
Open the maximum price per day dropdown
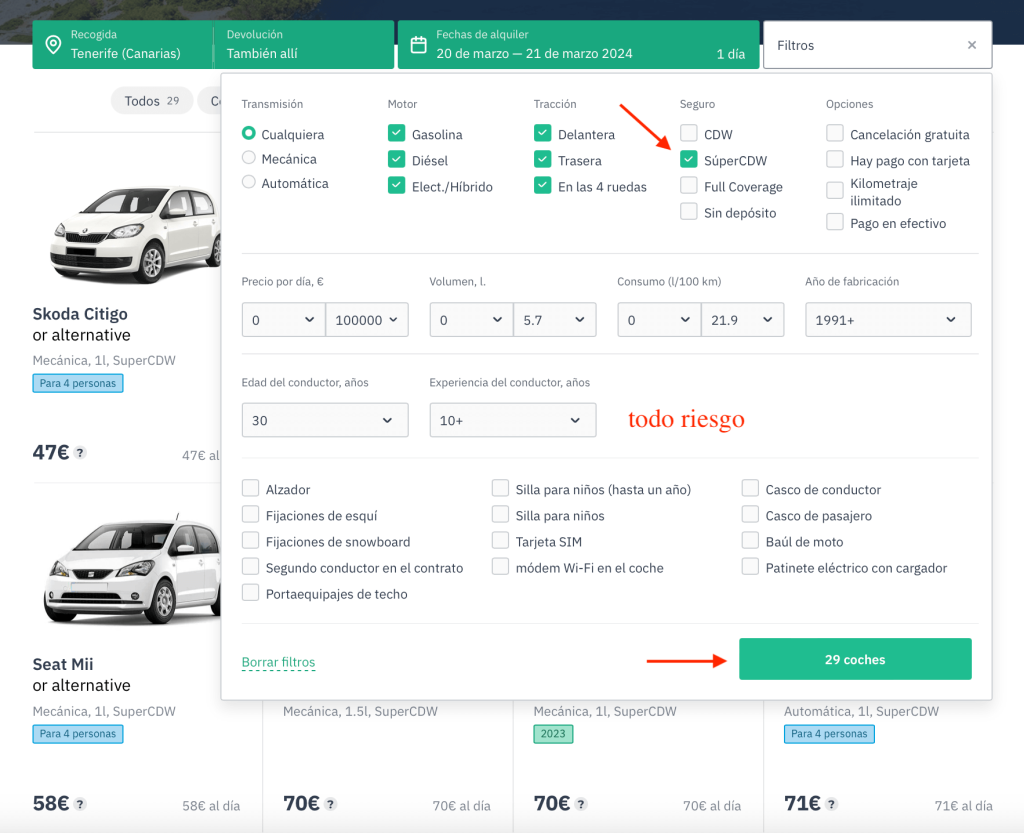(x=368, y=320)
